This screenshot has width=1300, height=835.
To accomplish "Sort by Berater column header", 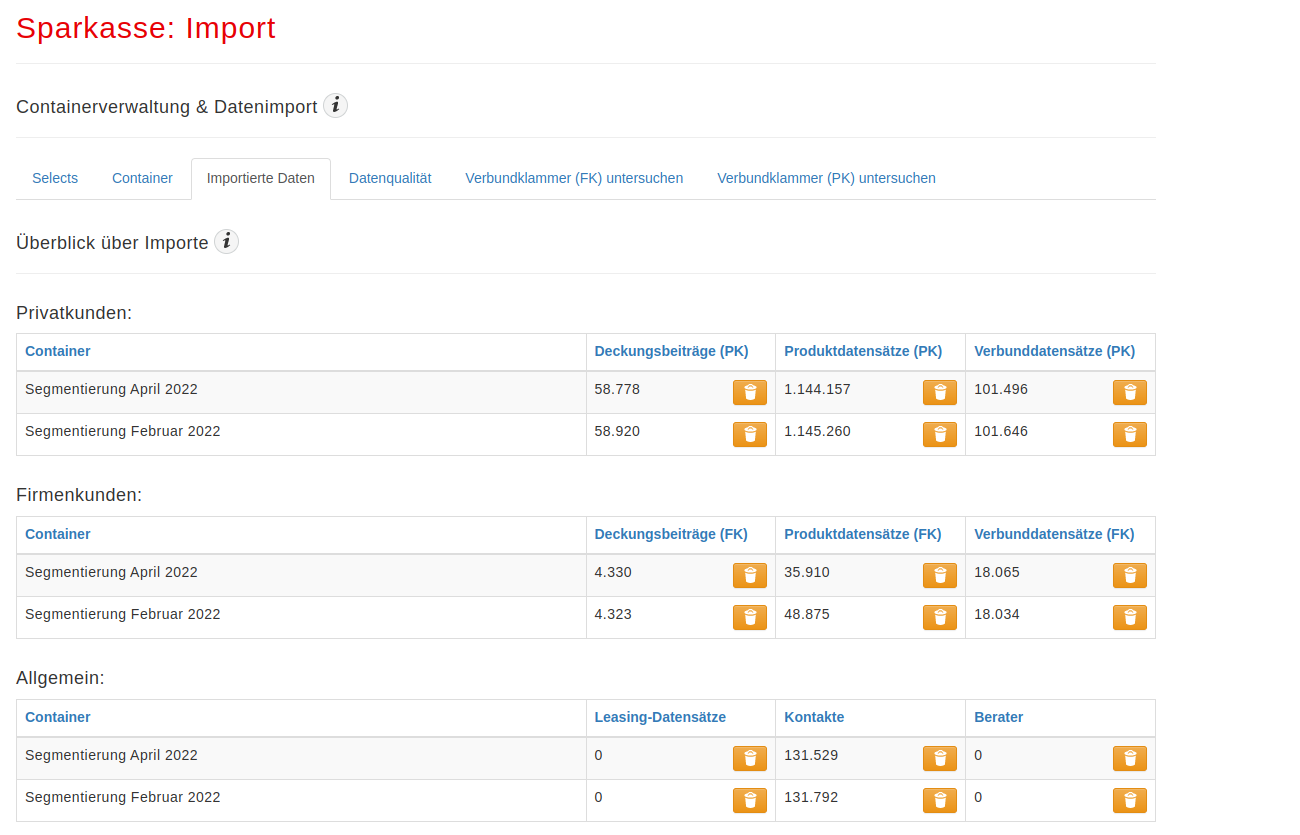I will (998, 717).
